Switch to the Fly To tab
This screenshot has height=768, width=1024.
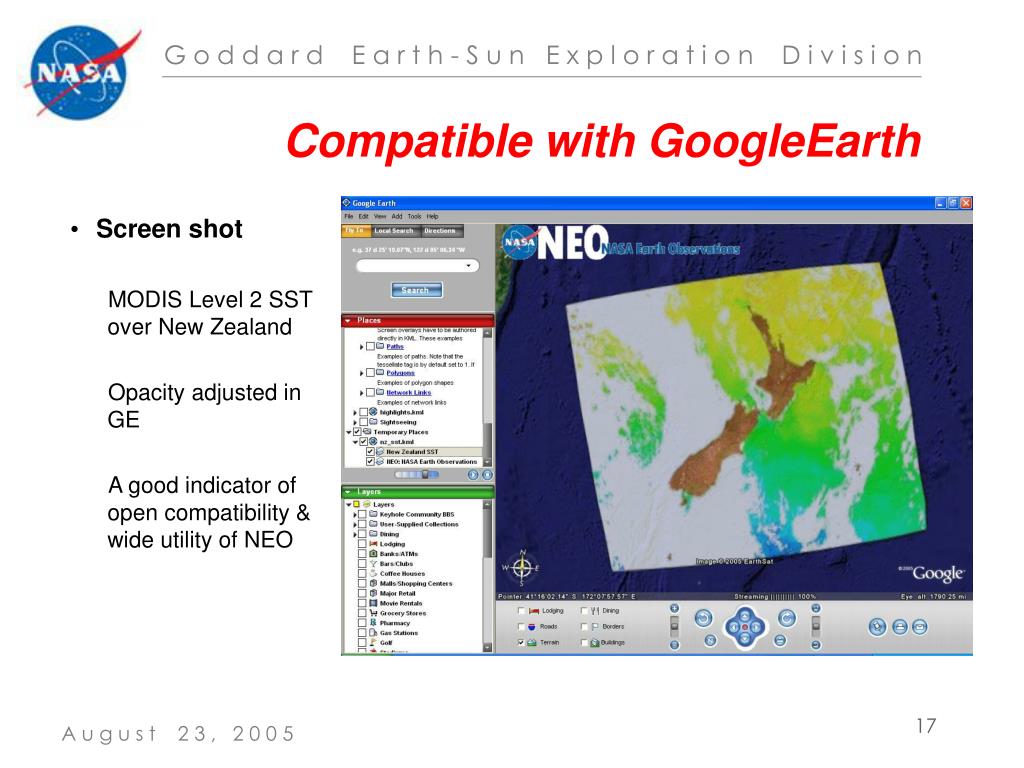click(x=355, y=231)
